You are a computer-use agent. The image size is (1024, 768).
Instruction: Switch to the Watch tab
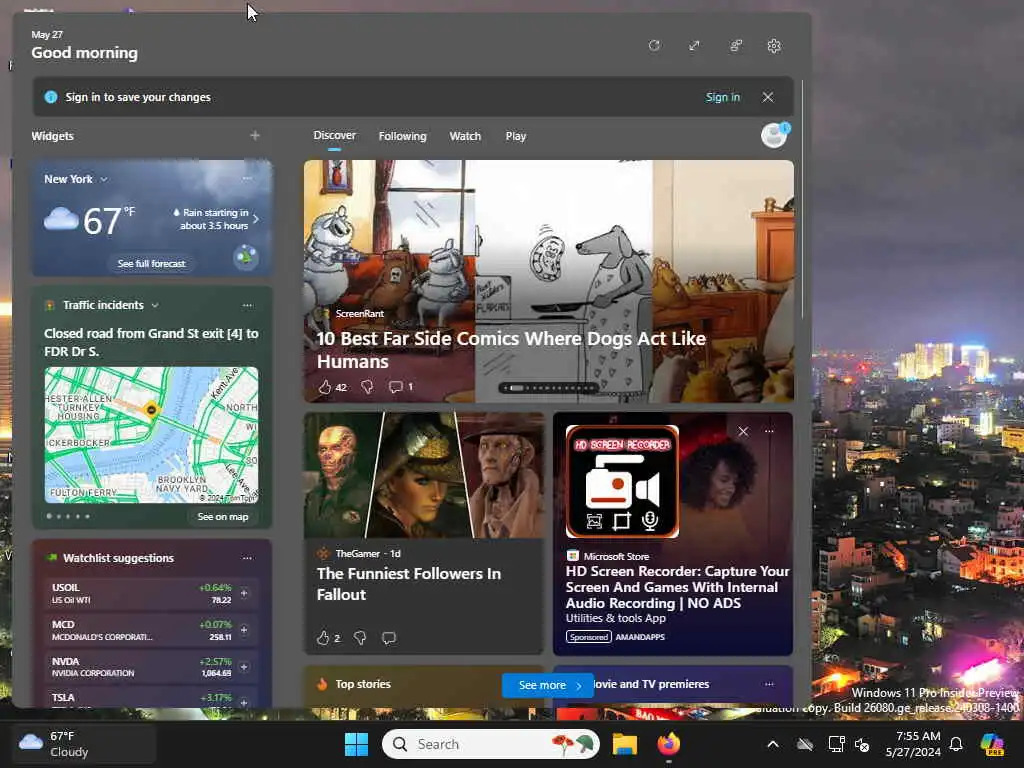click(465, 136)
